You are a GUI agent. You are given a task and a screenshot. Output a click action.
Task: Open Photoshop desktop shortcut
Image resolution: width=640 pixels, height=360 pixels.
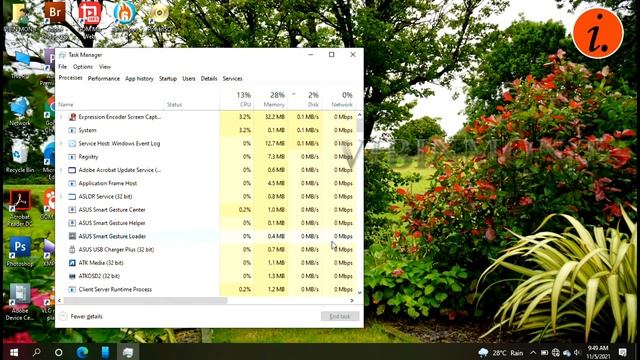click(x=20, y=251)
